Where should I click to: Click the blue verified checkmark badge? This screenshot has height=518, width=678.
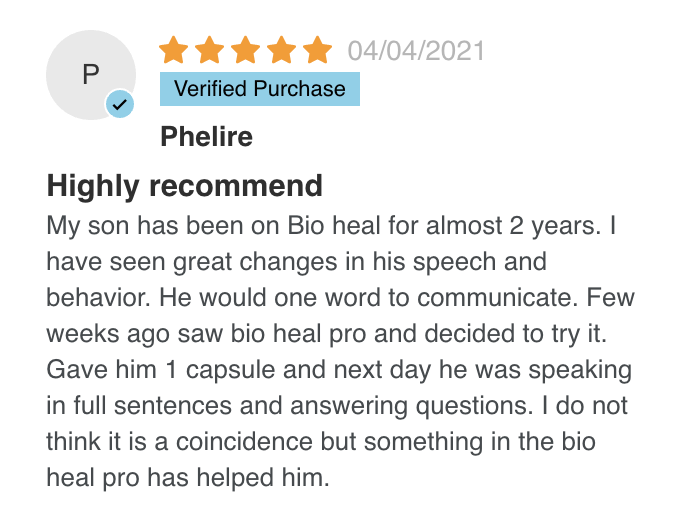point(120,104)
